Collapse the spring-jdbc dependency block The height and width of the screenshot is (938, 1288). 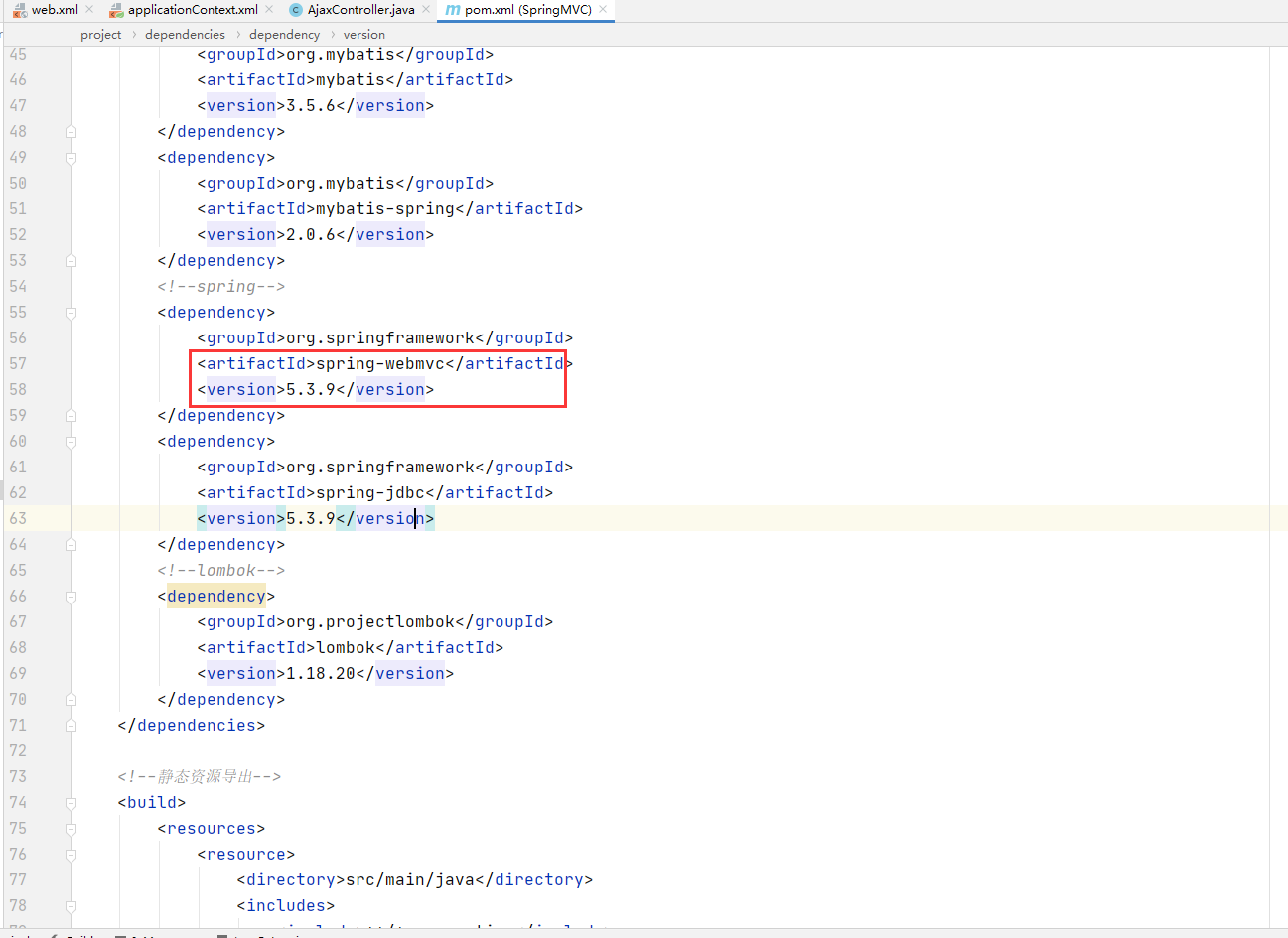pyautogui.click(x=70, y=441)
